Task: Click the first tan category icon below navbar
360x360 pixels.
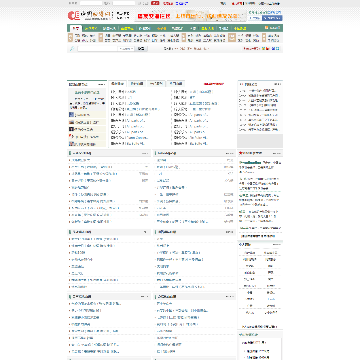Action: 70,37
